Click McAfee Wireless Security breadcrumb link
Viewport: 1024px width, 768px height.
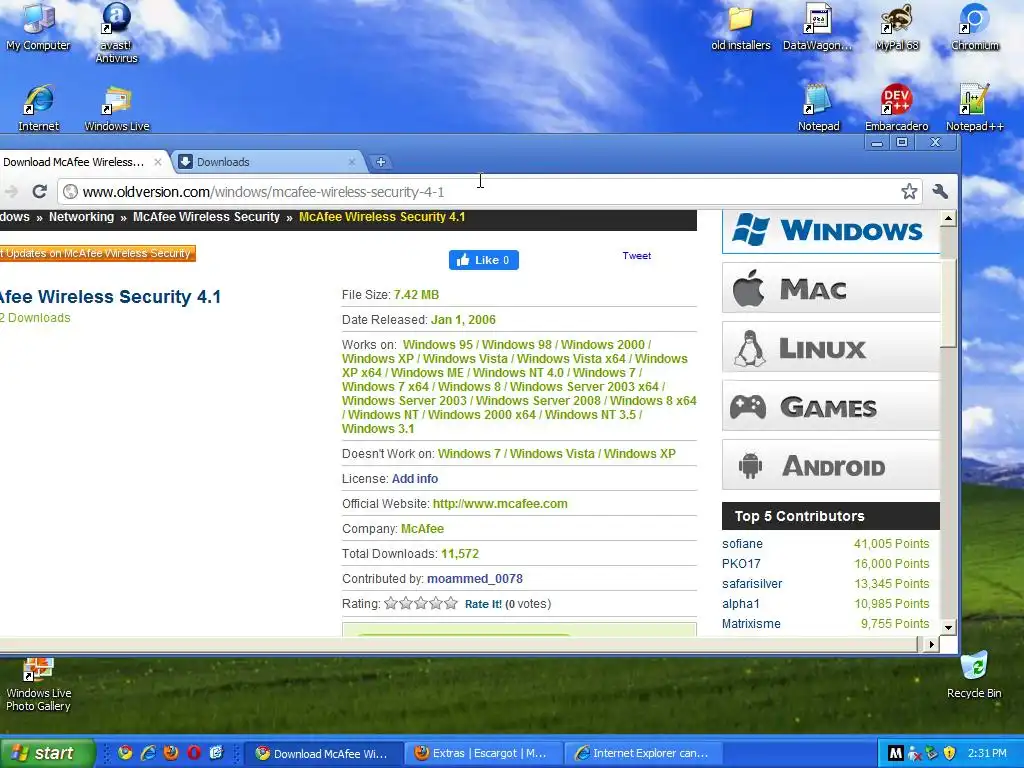(206, 217)
